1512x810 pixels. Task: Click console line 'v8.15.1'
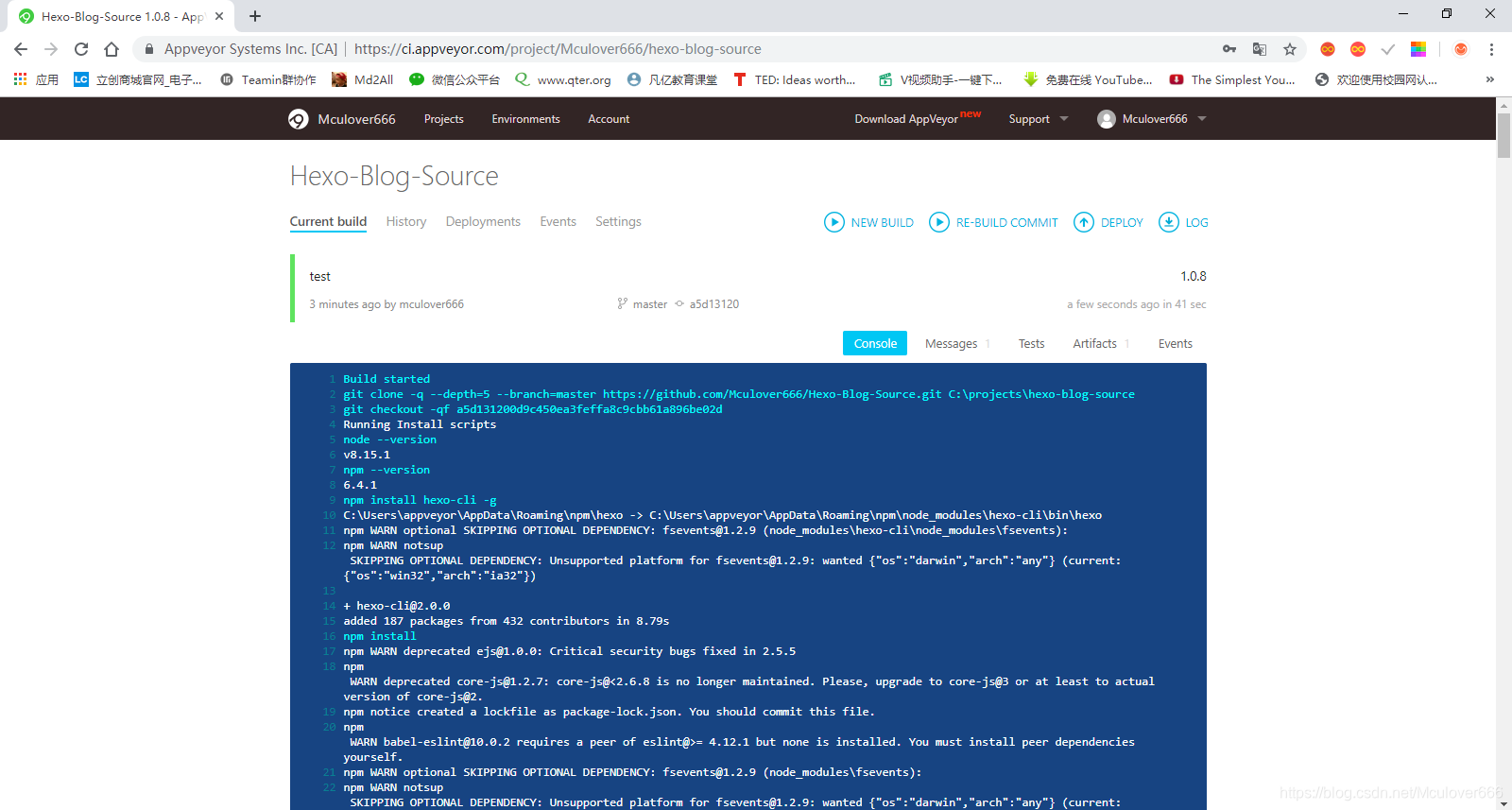coord(367,455)
